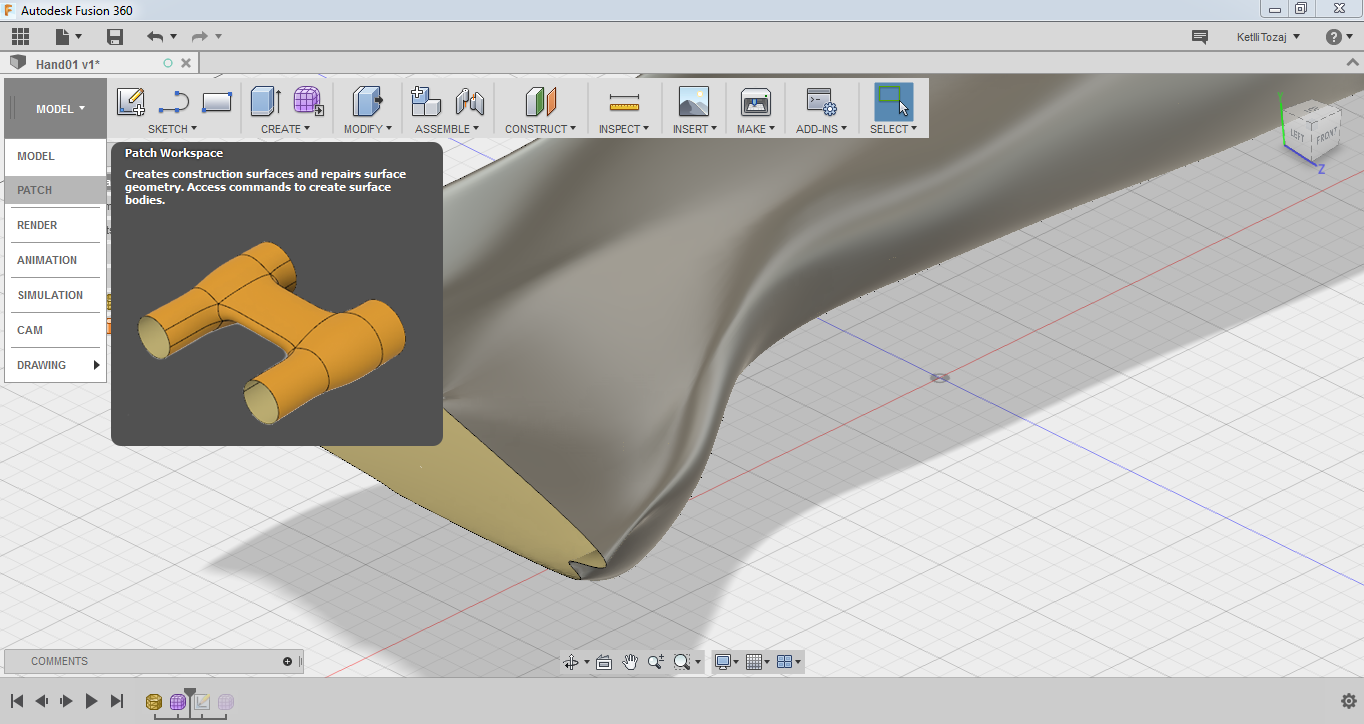Select the Offset Plane construct tool
The height and width of the screenshot is (724, 1364).
click(x=541, y=102)
